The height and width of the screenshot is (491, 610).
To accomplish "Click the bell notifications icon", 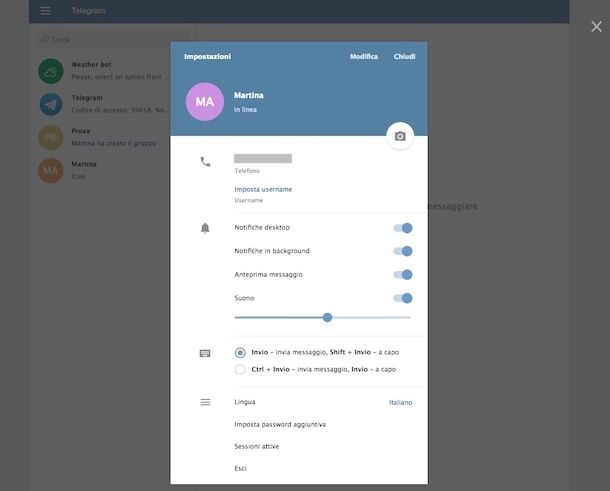I will (x=205, y=228).
